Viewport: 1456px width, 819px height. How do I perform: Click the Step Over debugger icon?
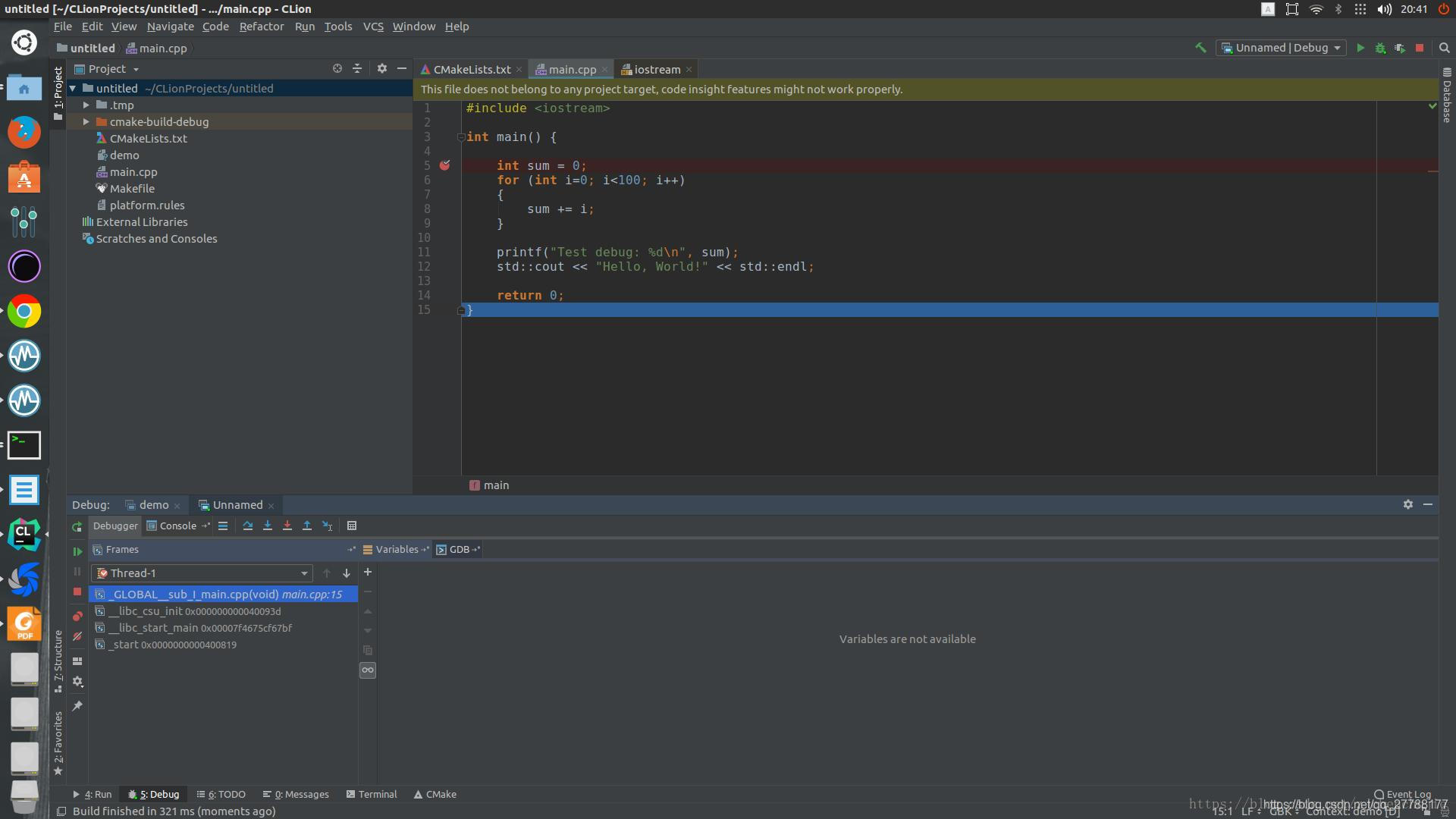[x=247, y=526]
